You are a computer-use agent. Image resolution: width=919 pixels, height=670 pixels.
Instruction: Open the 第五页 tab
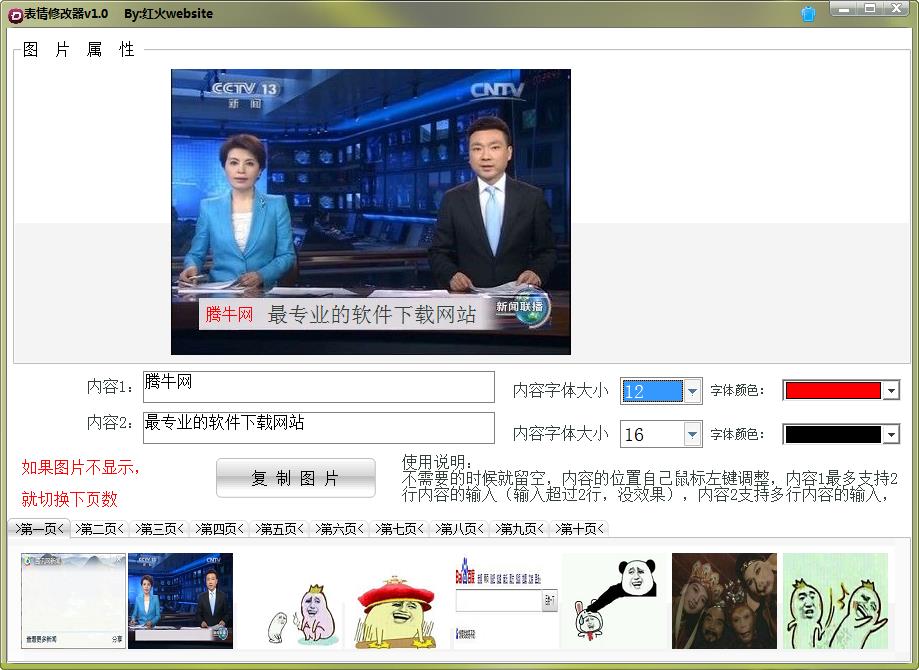click(x=281, y=529)
